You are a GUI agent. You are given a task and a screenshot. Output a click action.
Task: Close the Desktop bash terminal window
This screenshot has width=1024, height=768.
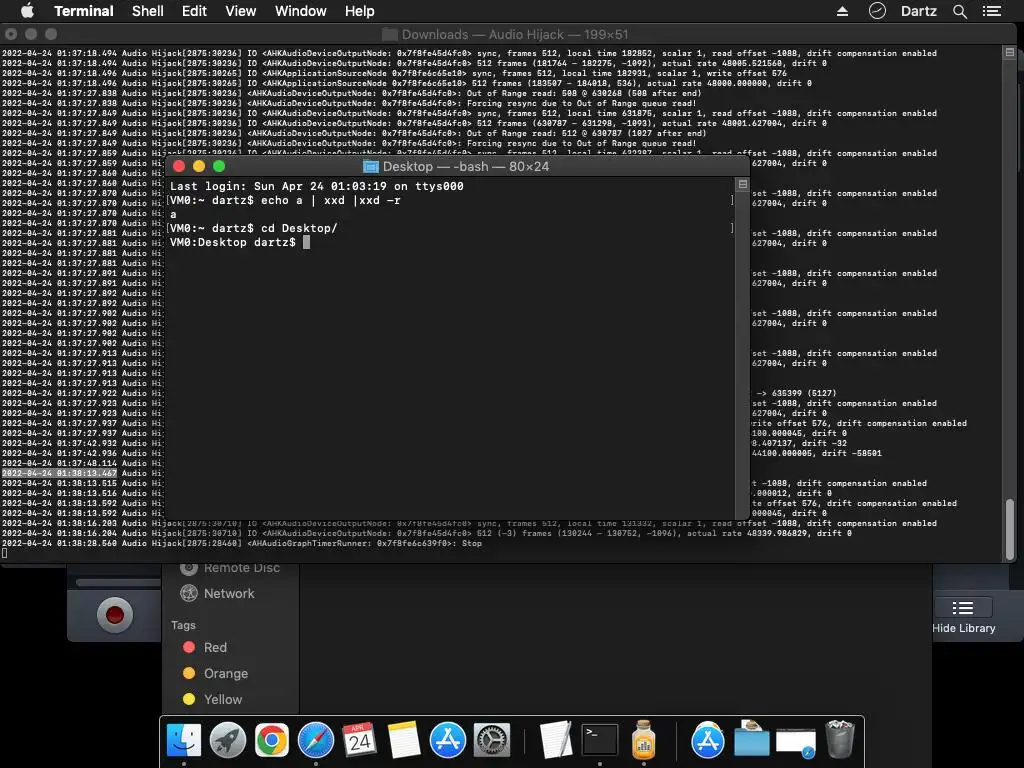pyautogui.click(x=178, y=167)
